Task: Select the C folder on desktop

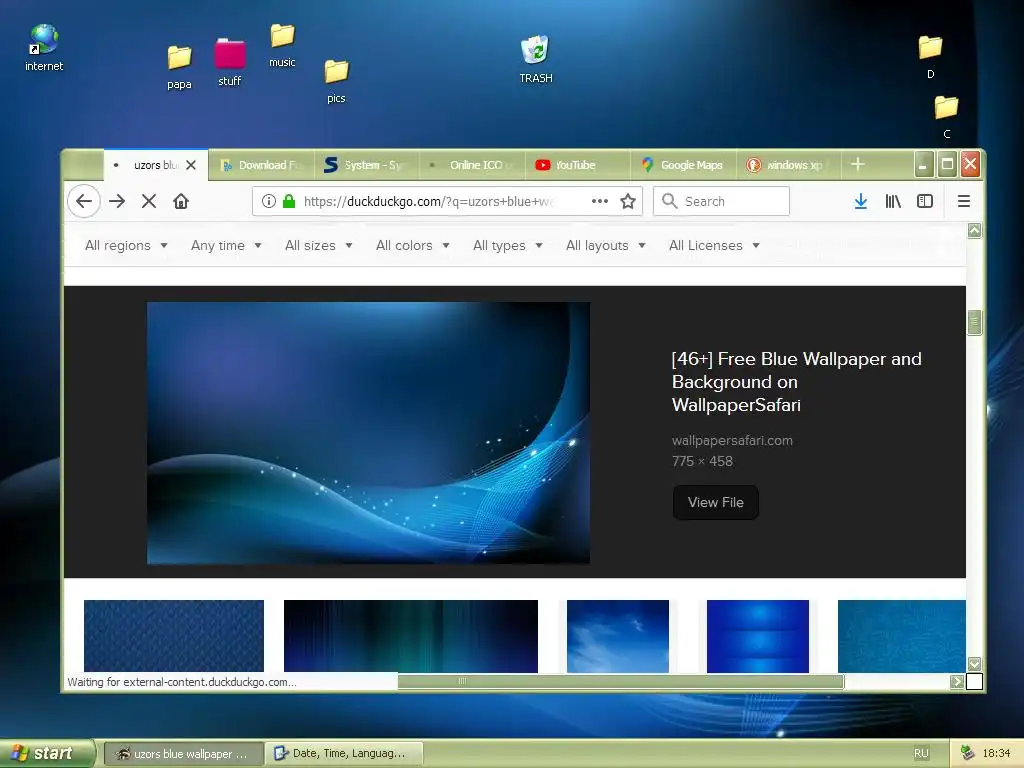Action: (946, 116)
